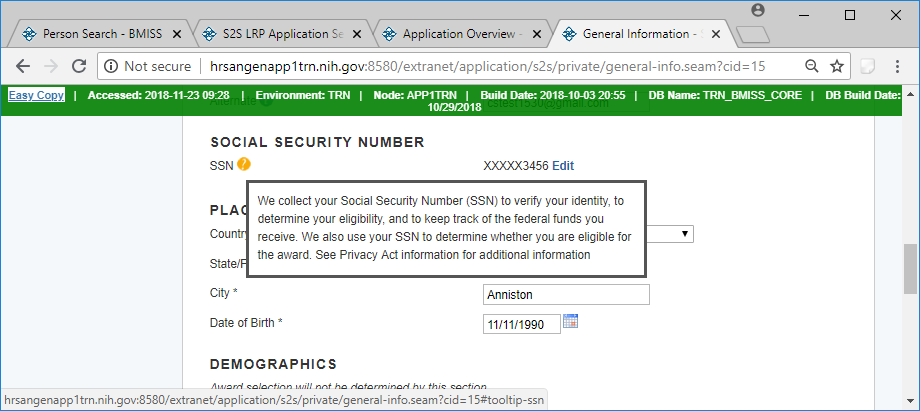Bookmark this page with the star icon
Screen dimensions: 920x411
tap(838, 67)
